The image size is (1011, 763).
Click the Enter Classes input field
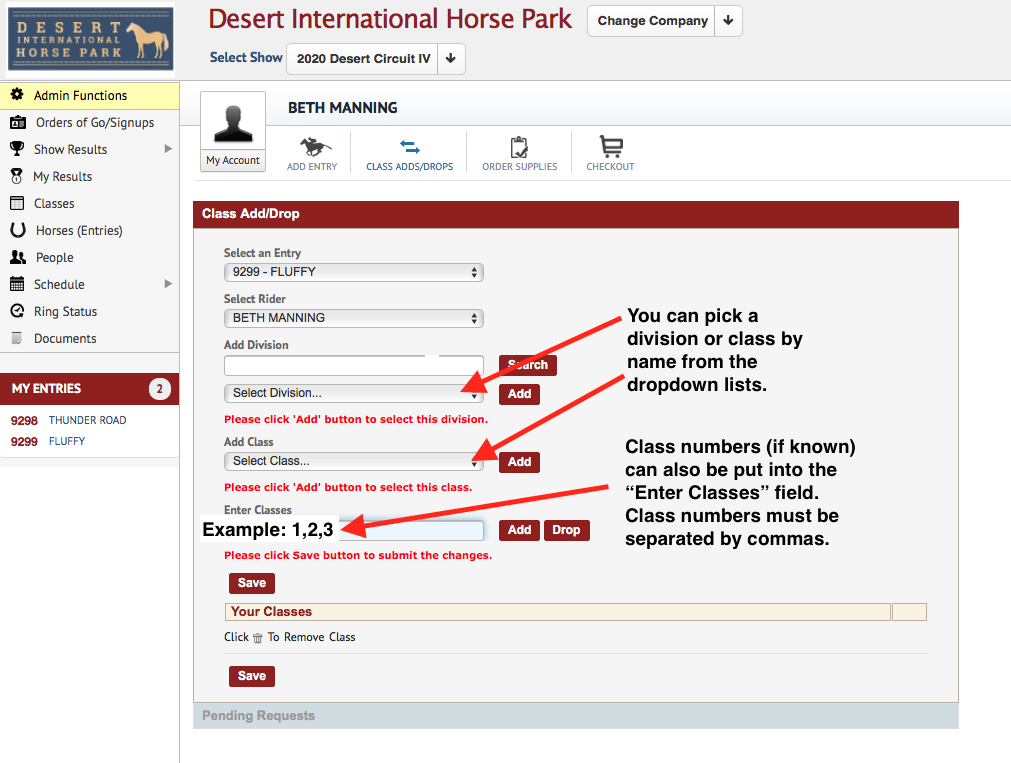(353, 530)
